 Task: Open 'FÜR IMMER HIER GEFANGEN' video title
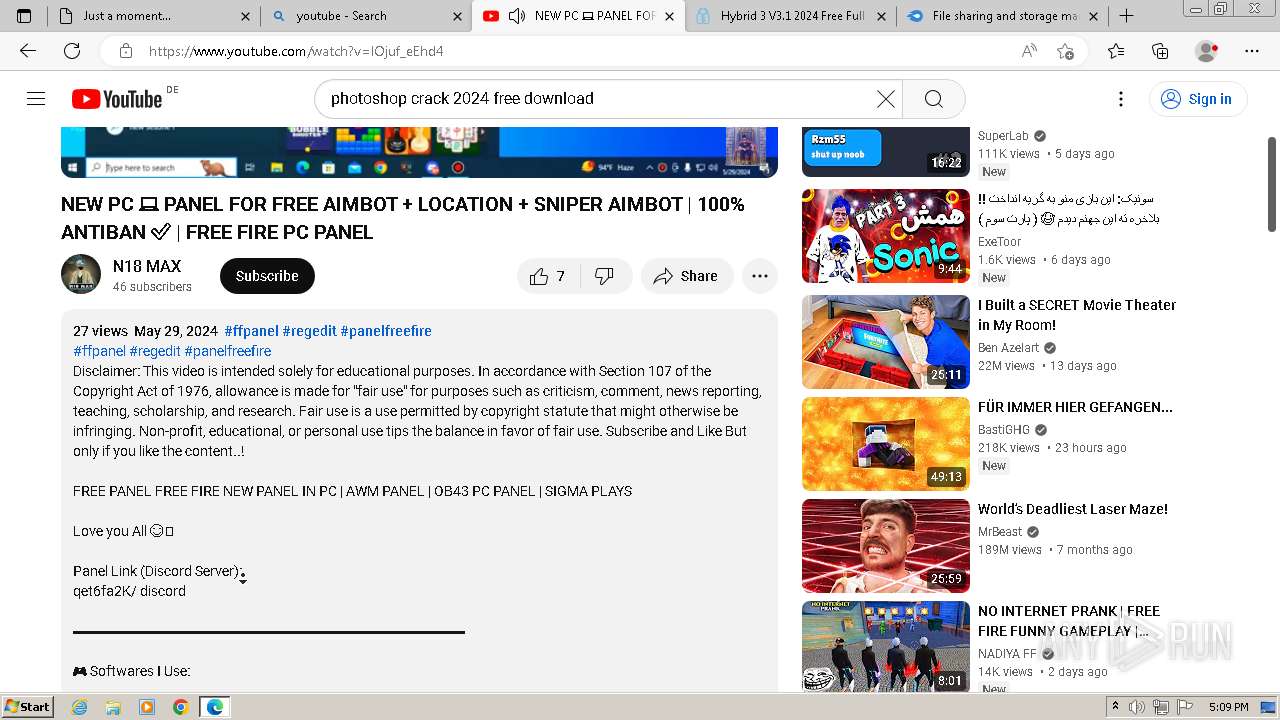(x=1075, y=407)
